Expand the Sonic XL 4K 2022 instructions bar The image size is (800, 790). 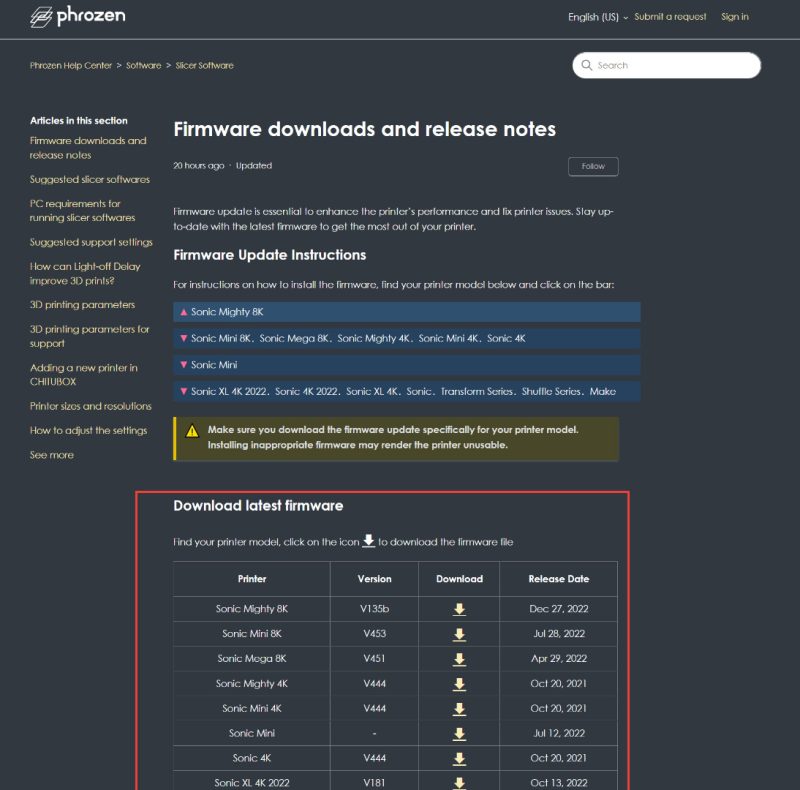pos(407,391)
